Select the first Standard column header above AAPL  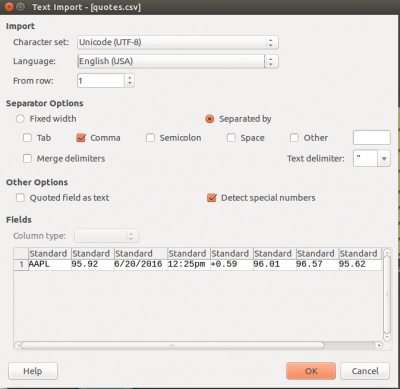coord(50,254)
